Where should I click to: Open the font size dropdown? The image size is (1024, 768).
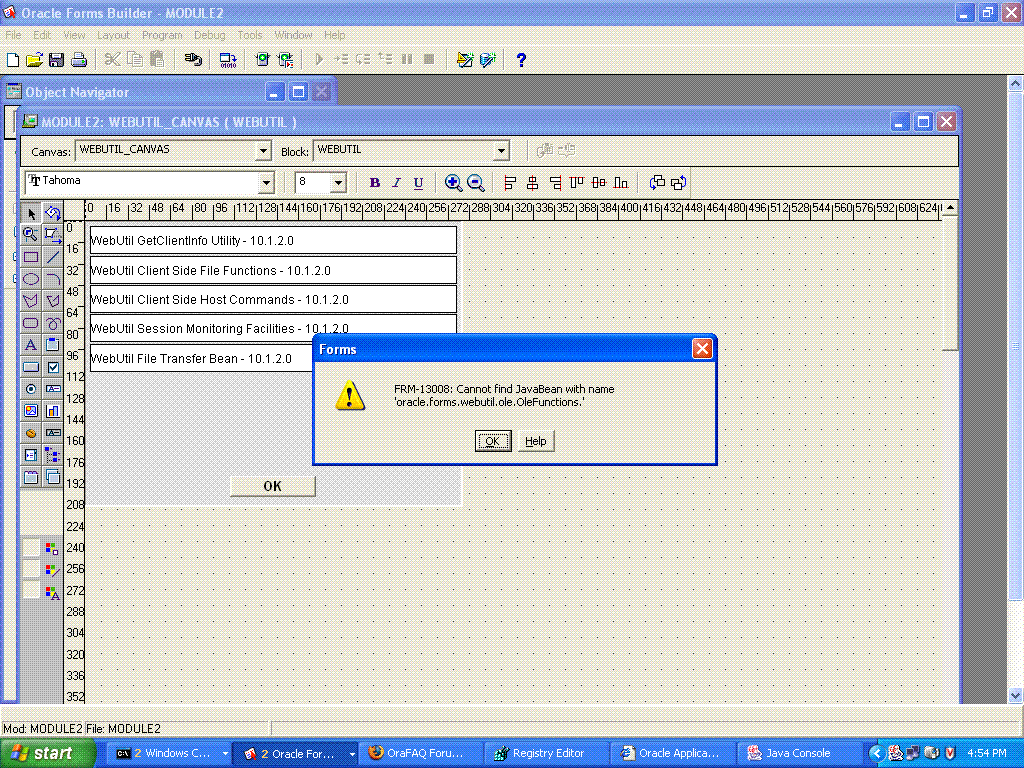click(x=338, y=183)
